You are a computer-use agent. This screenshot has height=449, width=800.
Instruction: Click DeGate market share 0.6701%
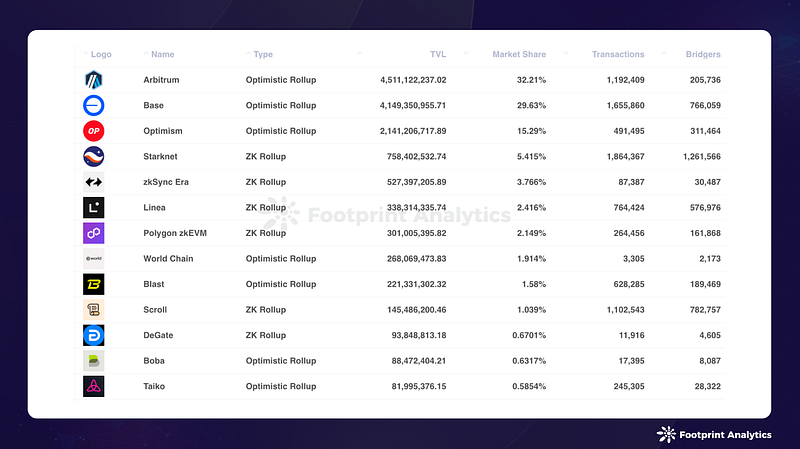point(529,335)
